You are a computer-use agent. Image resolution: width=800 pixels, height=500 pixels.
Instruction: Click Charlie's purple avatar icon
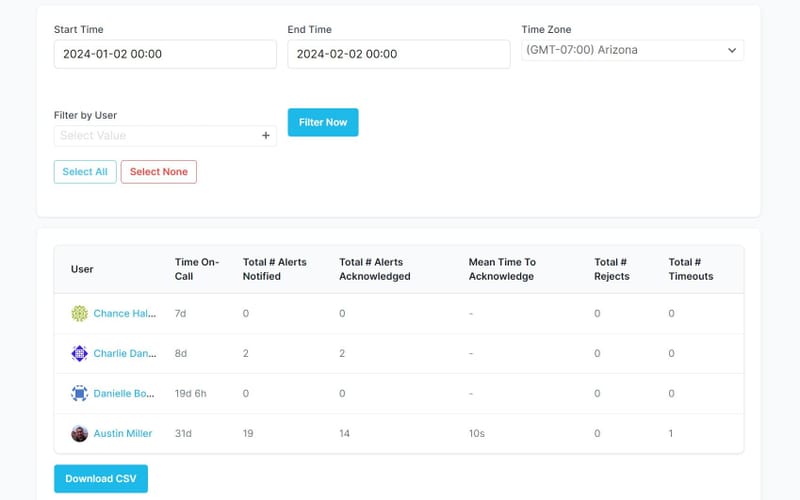(80, 353)
